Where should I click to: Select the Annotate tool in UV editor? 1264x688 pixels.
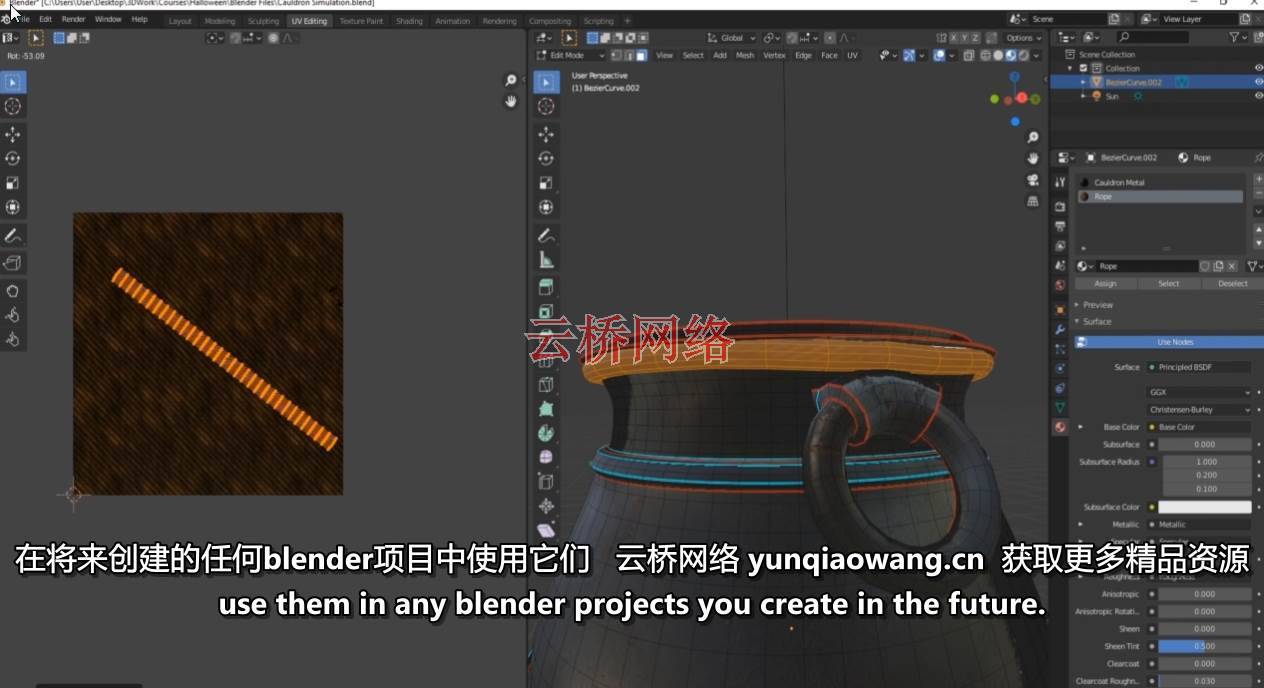[13, 236]
